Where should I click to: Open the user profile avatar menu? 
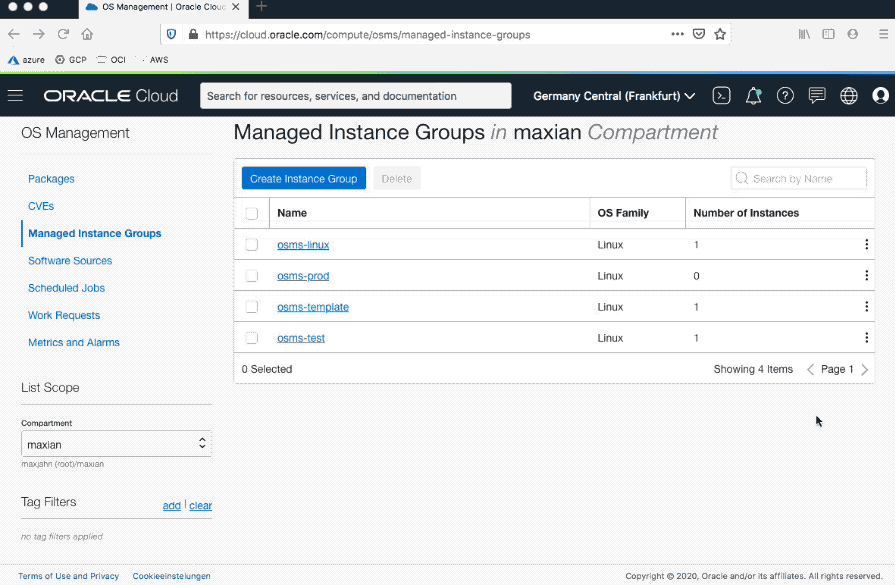click(881, 96)
